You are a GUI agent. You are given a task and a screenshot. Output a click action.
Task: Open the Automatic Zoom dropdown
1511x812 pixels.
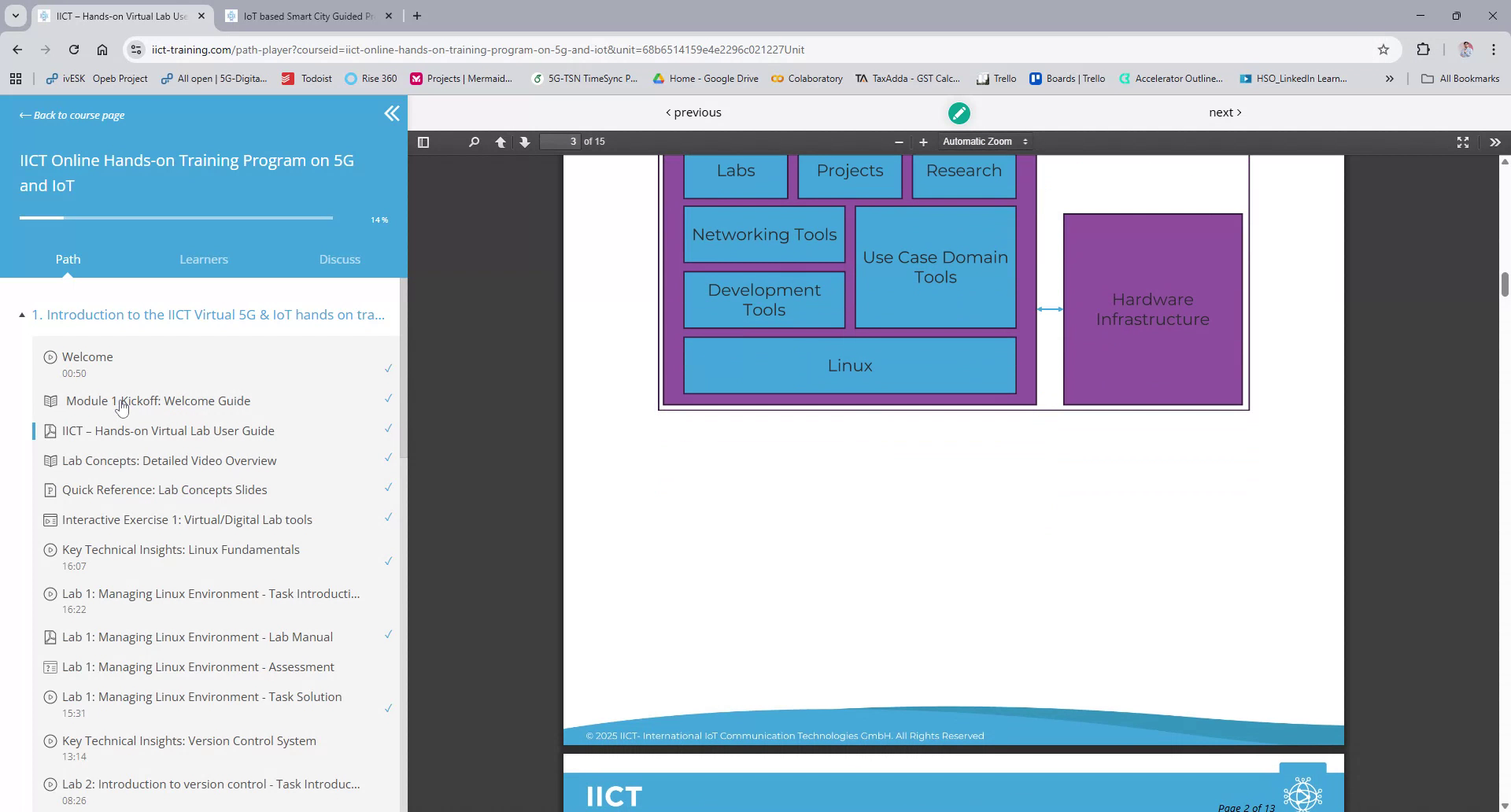(985, 142)
